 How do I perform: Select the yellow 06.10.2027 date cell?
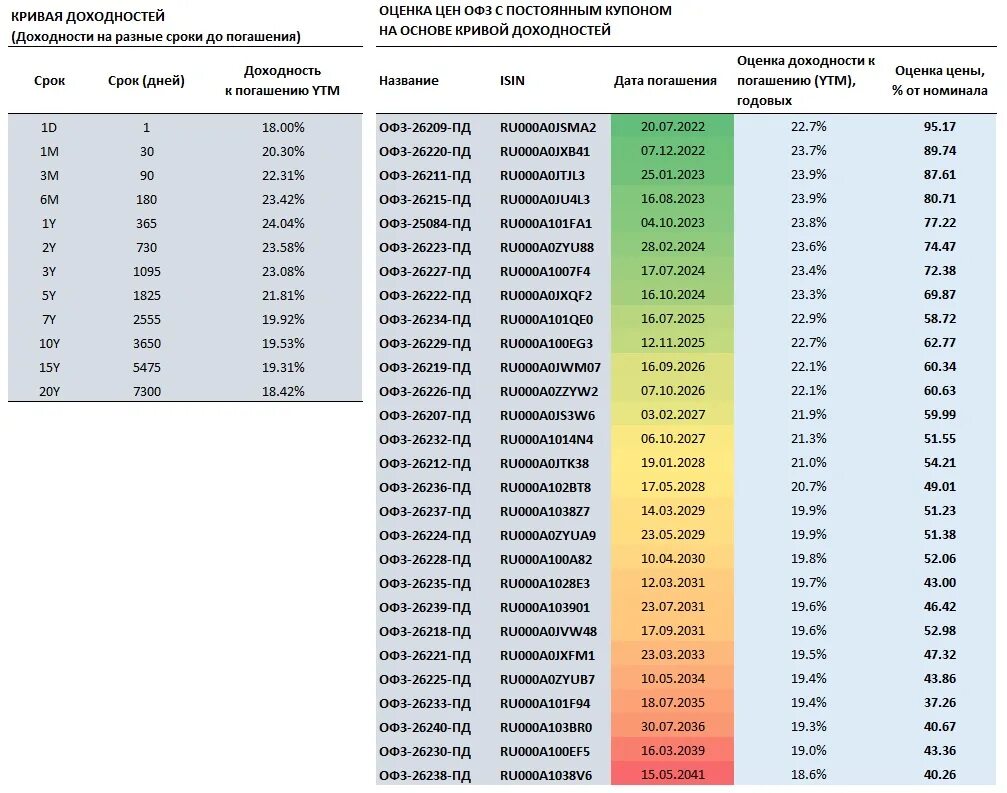[672, 439]
